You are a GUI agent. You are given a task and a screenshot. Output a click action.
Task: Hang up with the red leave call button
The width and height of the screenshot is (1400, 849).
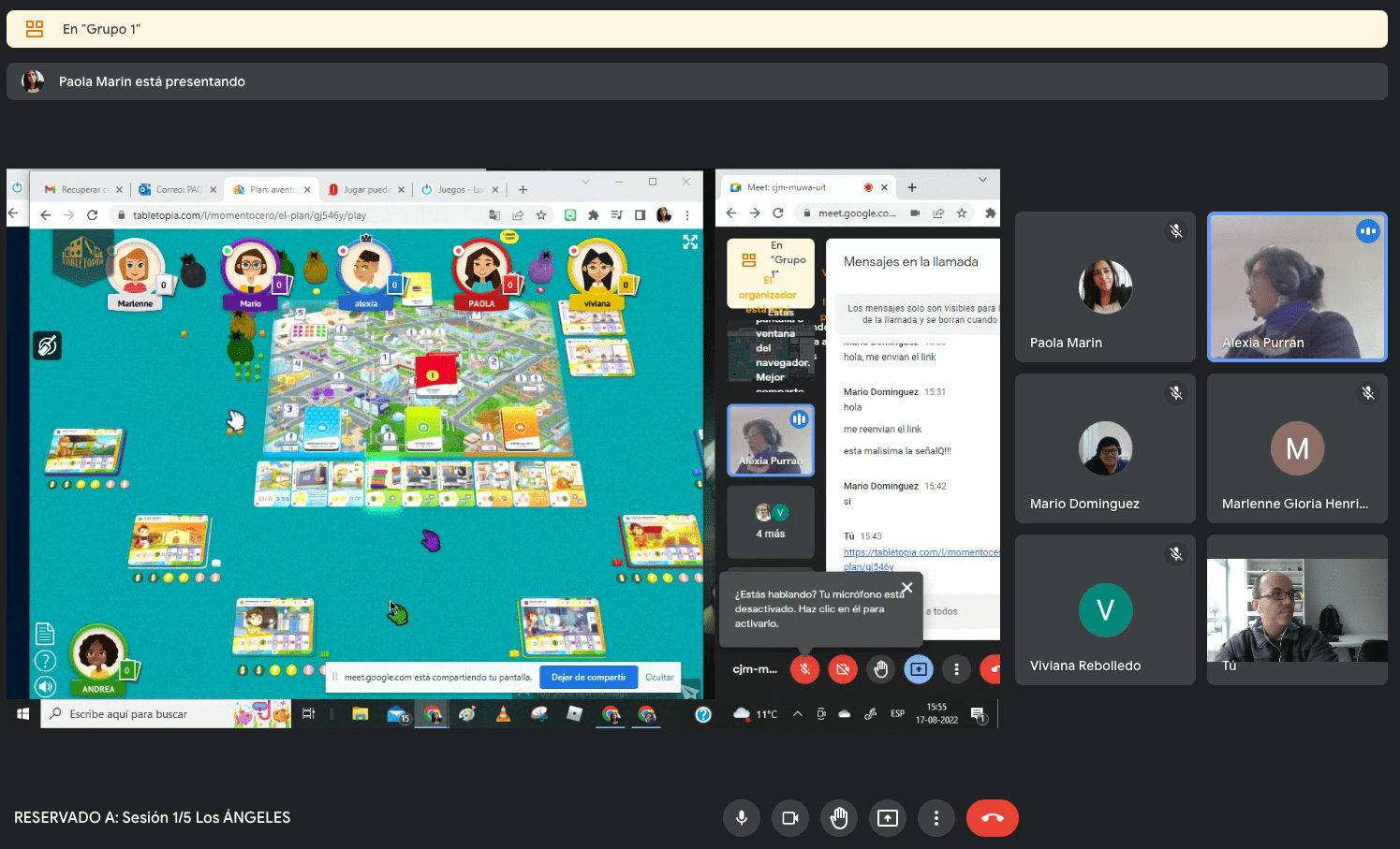click(x=993, y=818)
